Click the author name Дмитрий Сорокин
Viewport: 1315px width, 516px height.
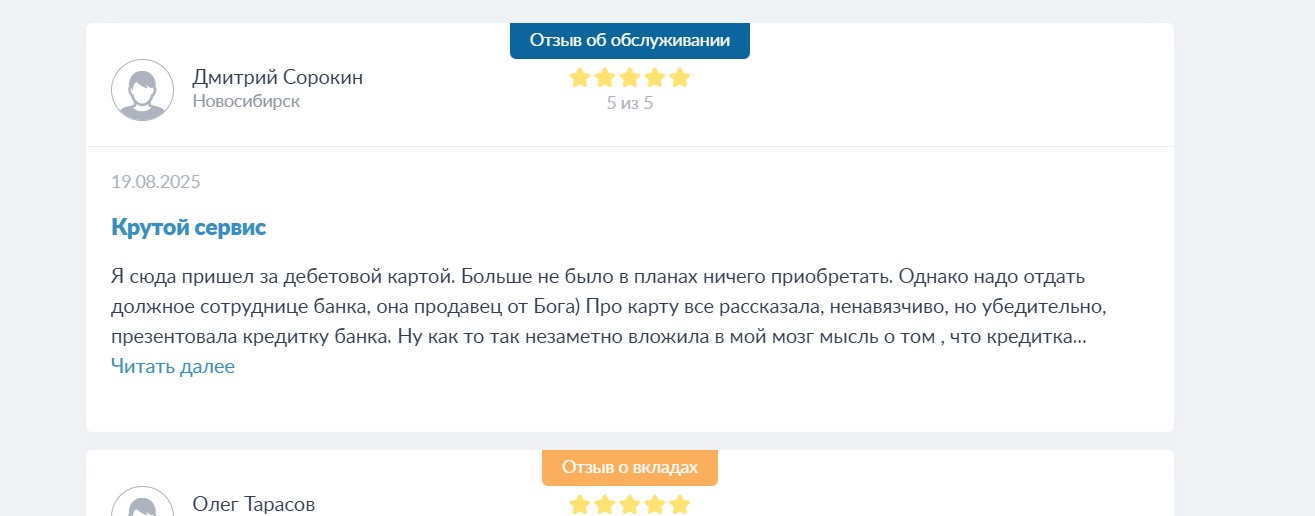coord(278,77)
